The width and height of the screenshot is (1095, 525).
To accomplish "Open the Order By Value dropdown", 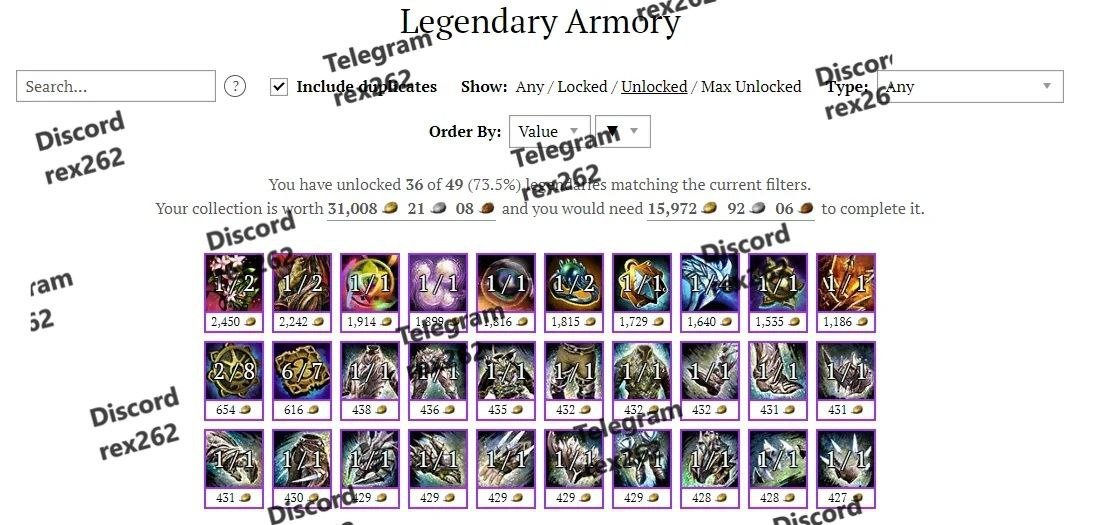I will (x=550, y=131).
